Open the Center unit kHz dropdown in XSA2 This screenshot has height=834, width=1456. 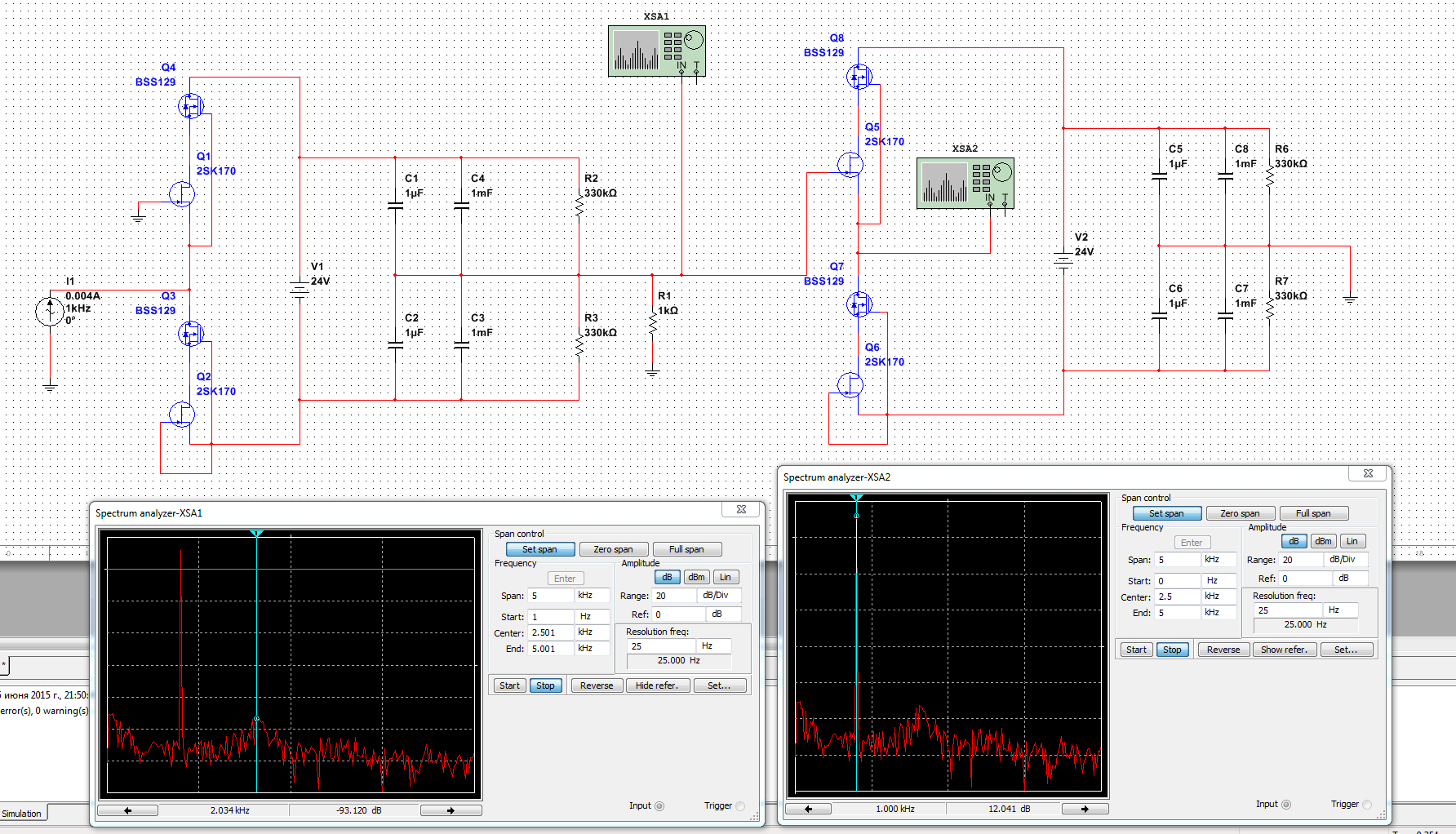tap(1219, 597)
